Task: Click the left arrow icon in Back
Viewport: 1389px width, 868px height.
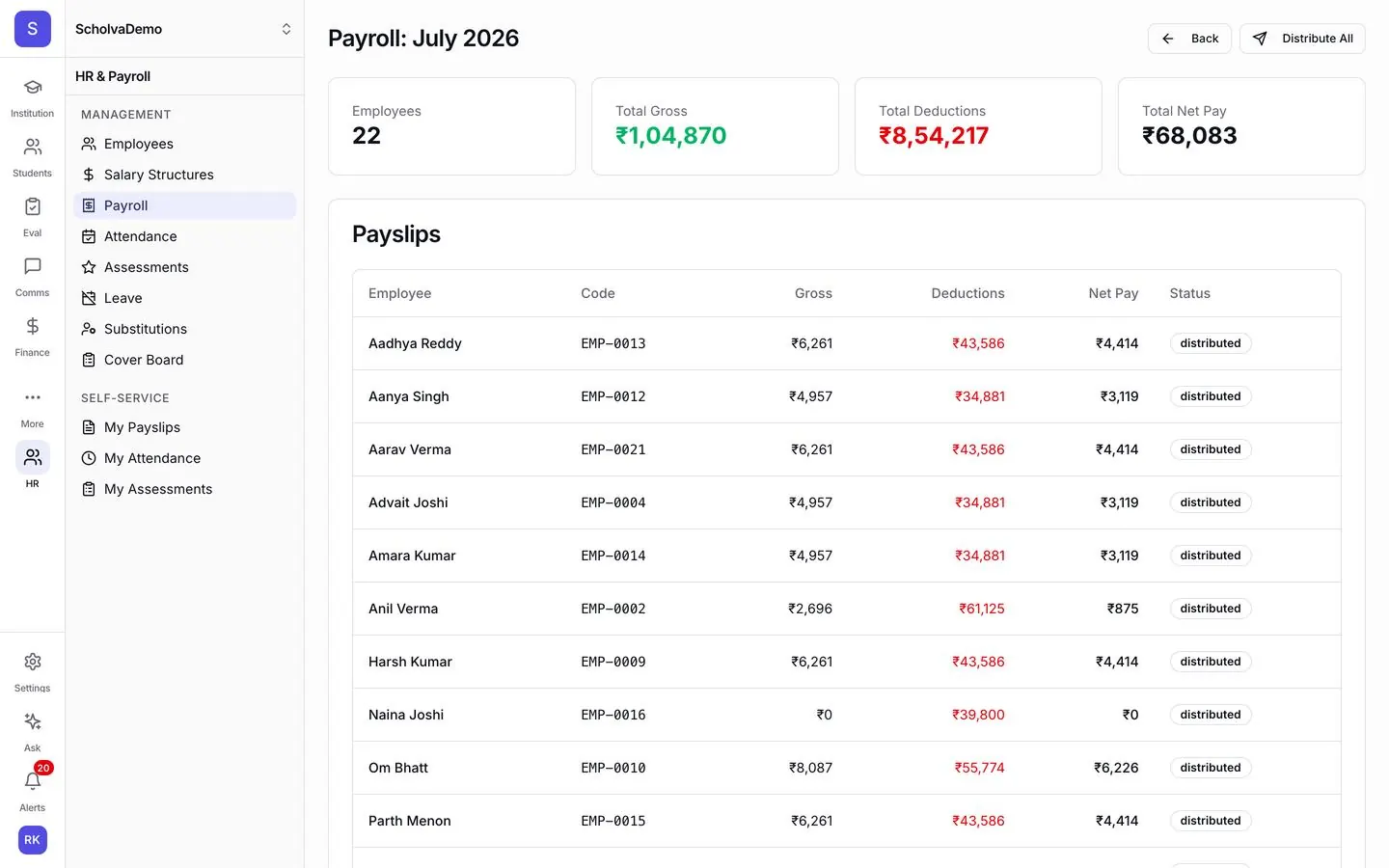Action: pos(1168,39)
